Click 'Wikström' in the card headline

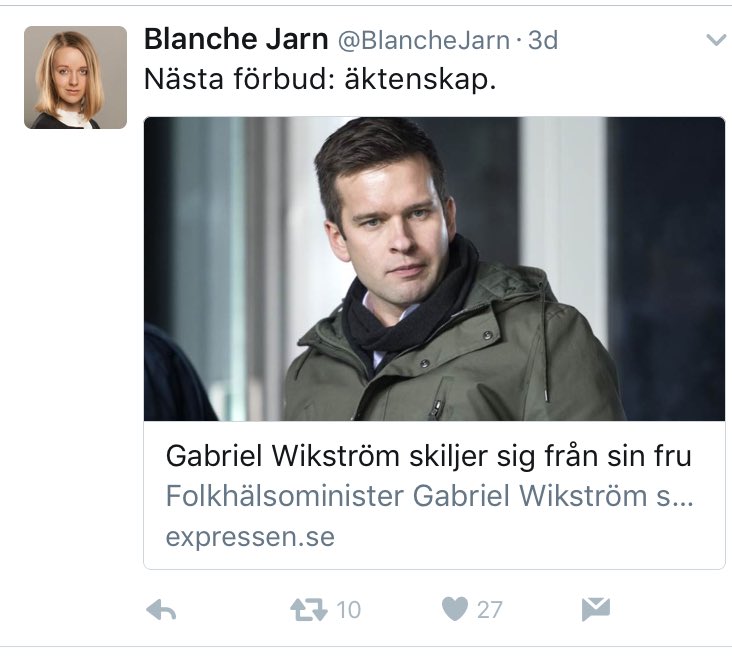335,456
